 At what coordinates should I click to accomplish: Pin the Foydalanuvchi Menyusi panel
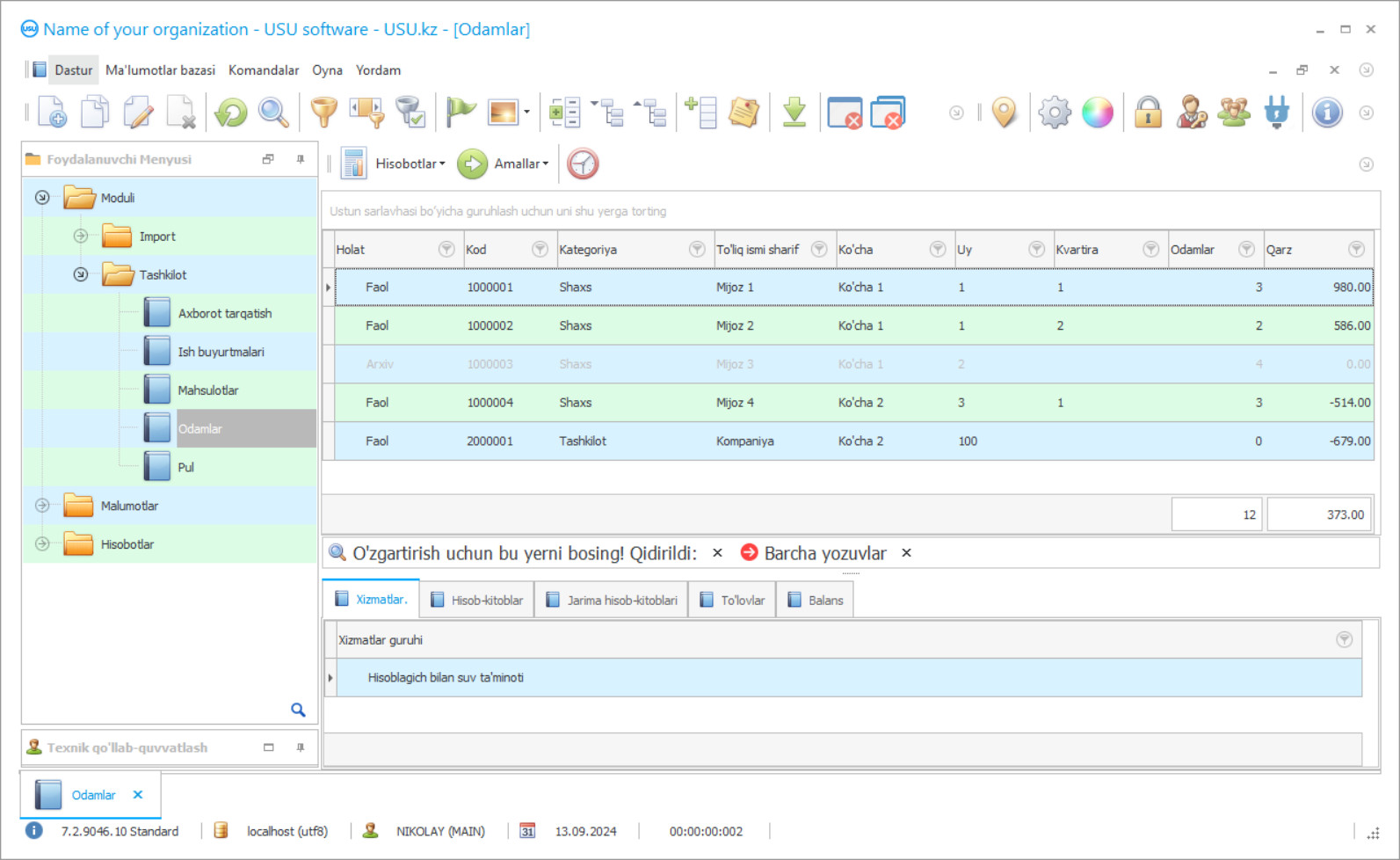[x=301, y=159]
